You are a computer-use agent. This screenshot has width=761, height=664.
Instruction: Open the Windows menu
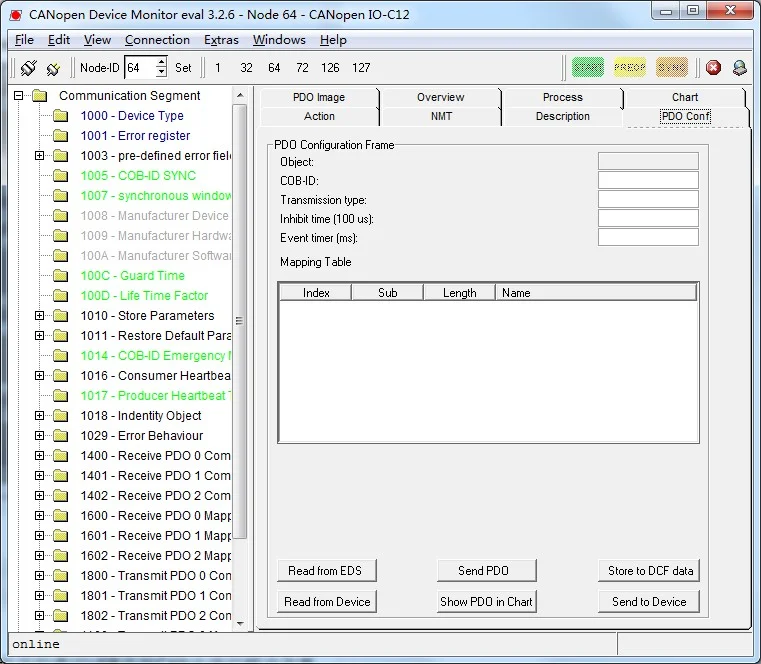279,40
